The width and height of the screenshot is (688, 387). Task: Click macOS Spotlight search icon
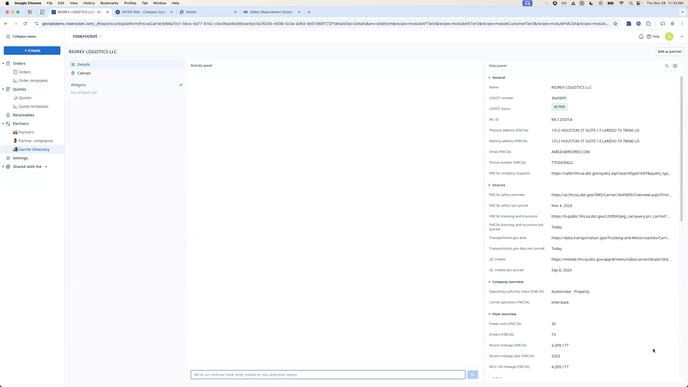tap(631, 3)
